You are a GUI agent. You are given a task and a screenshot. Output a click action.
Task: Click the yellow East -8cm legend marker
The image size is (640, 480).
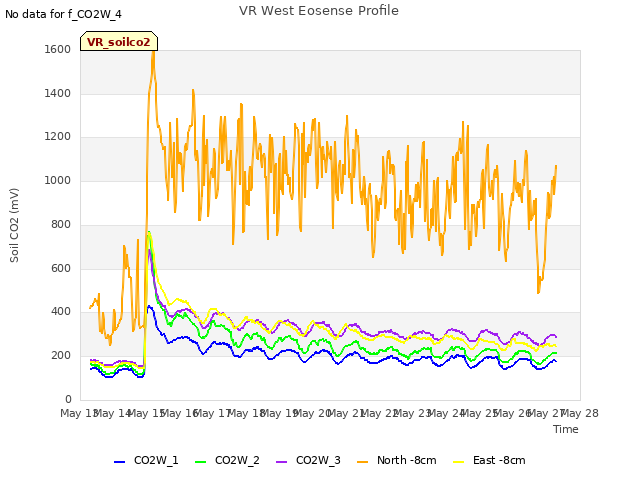[459, 462]
